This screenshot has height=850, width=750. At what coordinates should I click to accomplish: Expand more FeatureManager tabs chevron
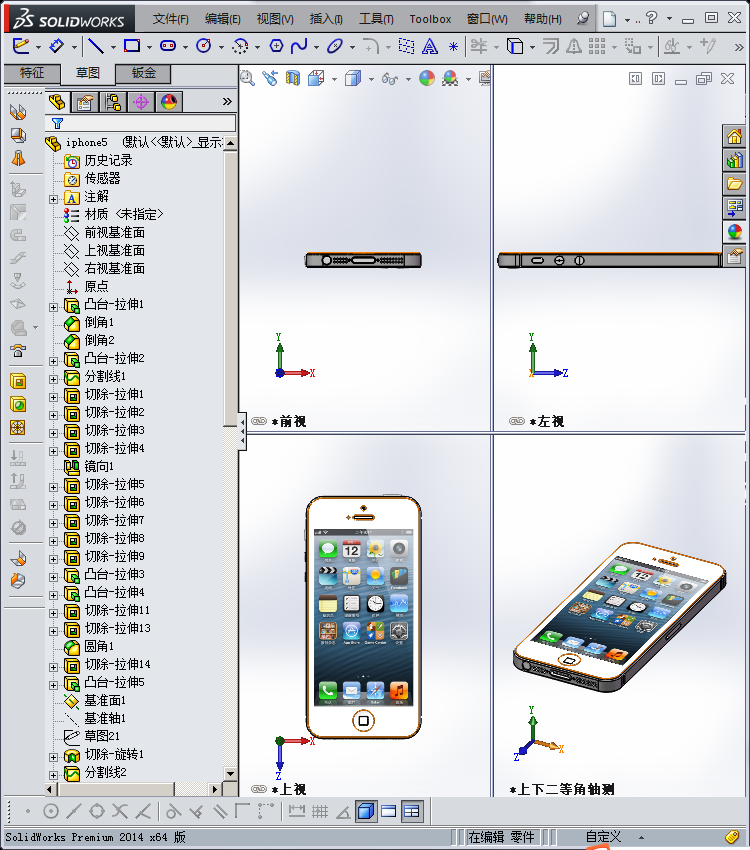point(227,101)
